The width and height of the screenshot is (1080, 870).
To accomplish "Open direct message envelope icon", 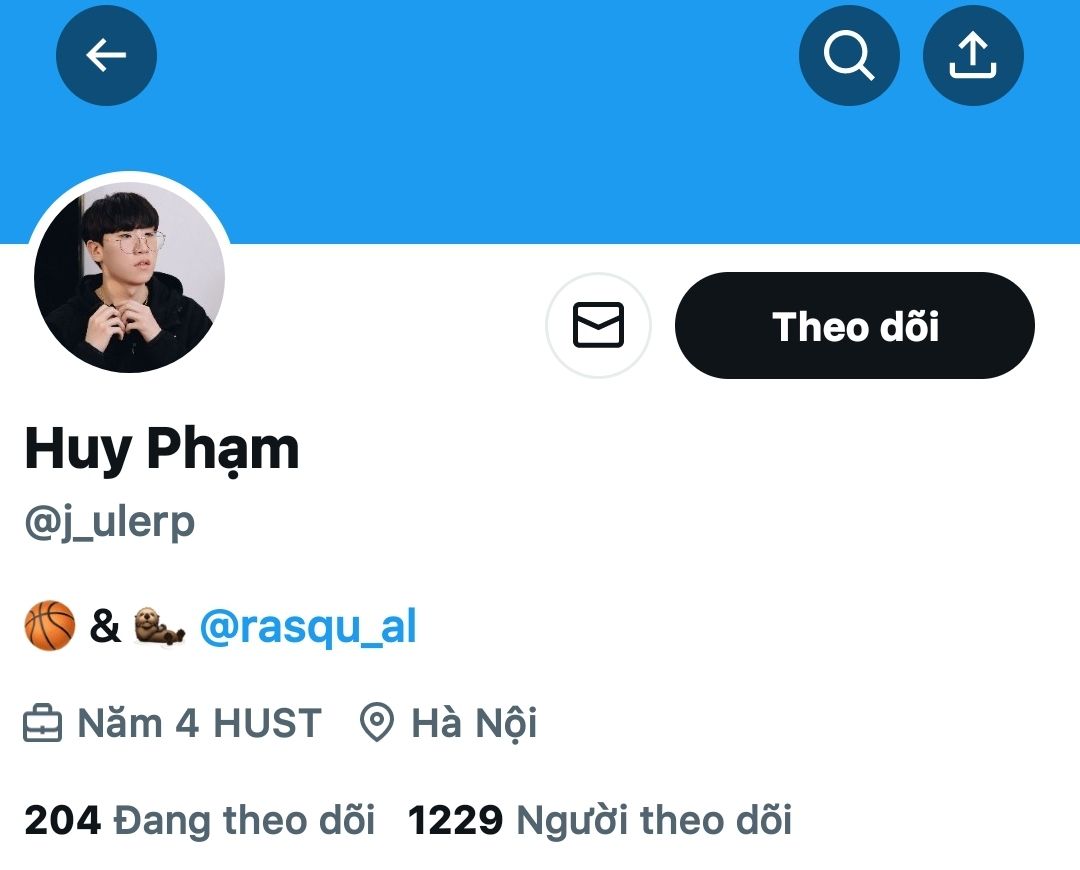I will tap(599, 325).
